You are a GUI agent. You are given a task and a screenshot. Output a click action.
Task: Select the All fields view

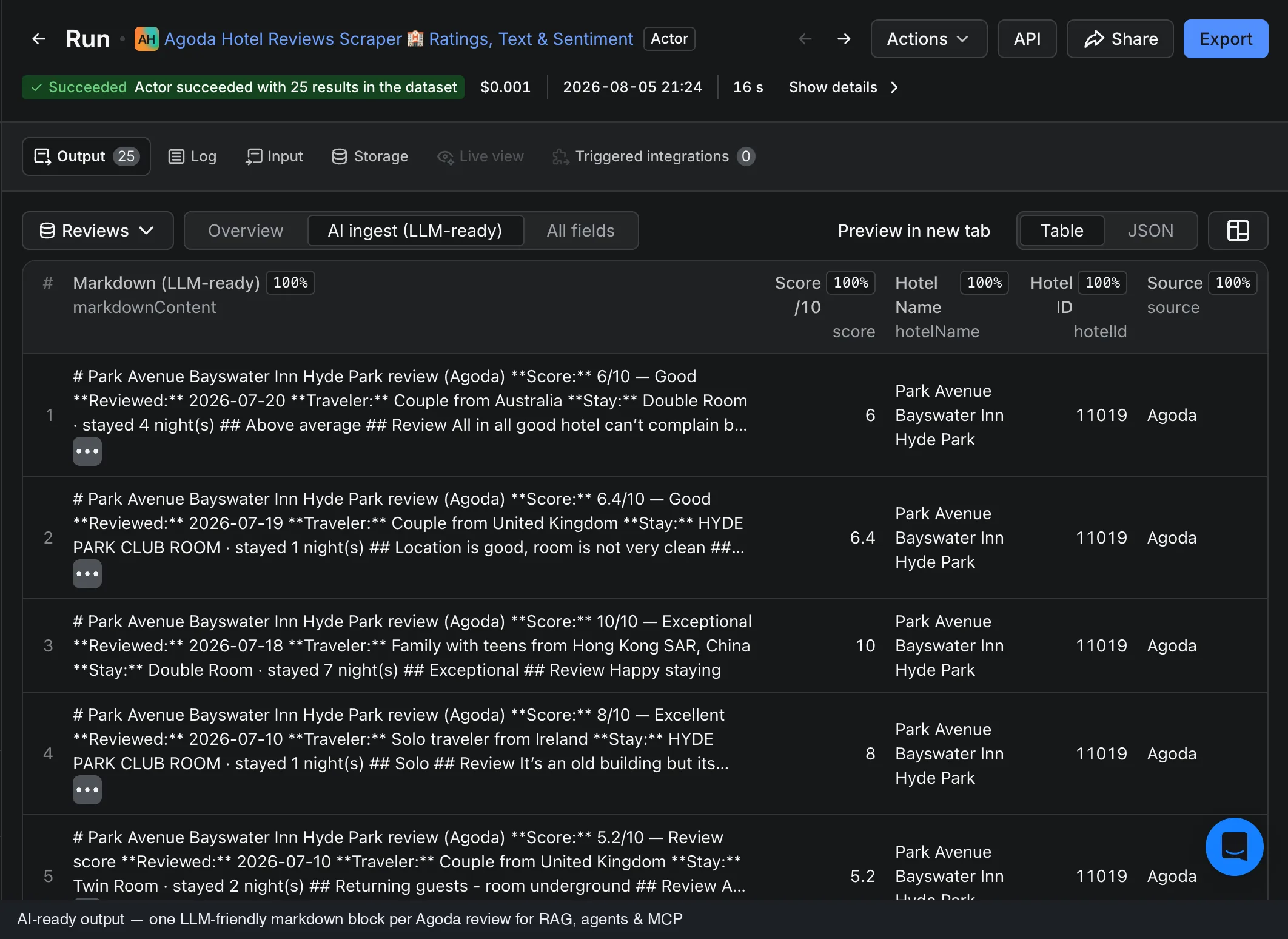[x=580, y=231]
